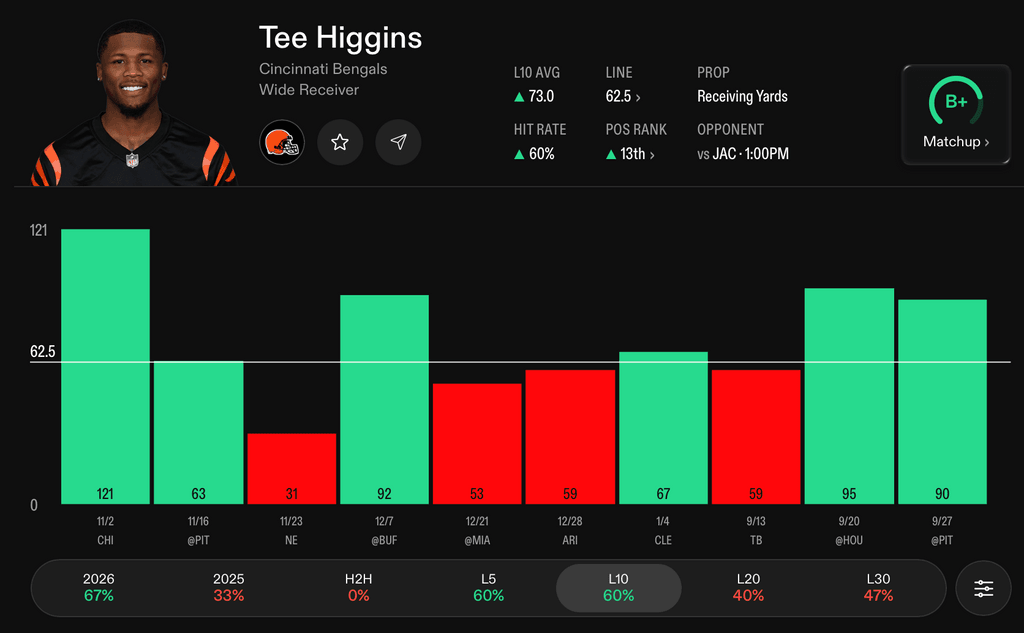Screen dimensions: 1024x633
Task: Share the prop with the paper-plane icon
Action: tap(398, 142)
